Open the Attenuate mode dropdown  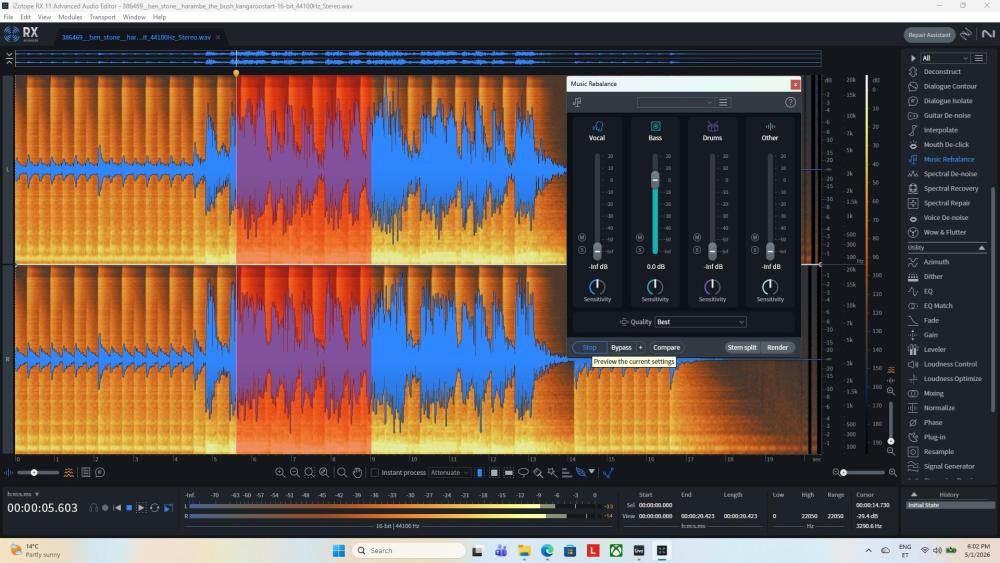(x=449, y=472)
